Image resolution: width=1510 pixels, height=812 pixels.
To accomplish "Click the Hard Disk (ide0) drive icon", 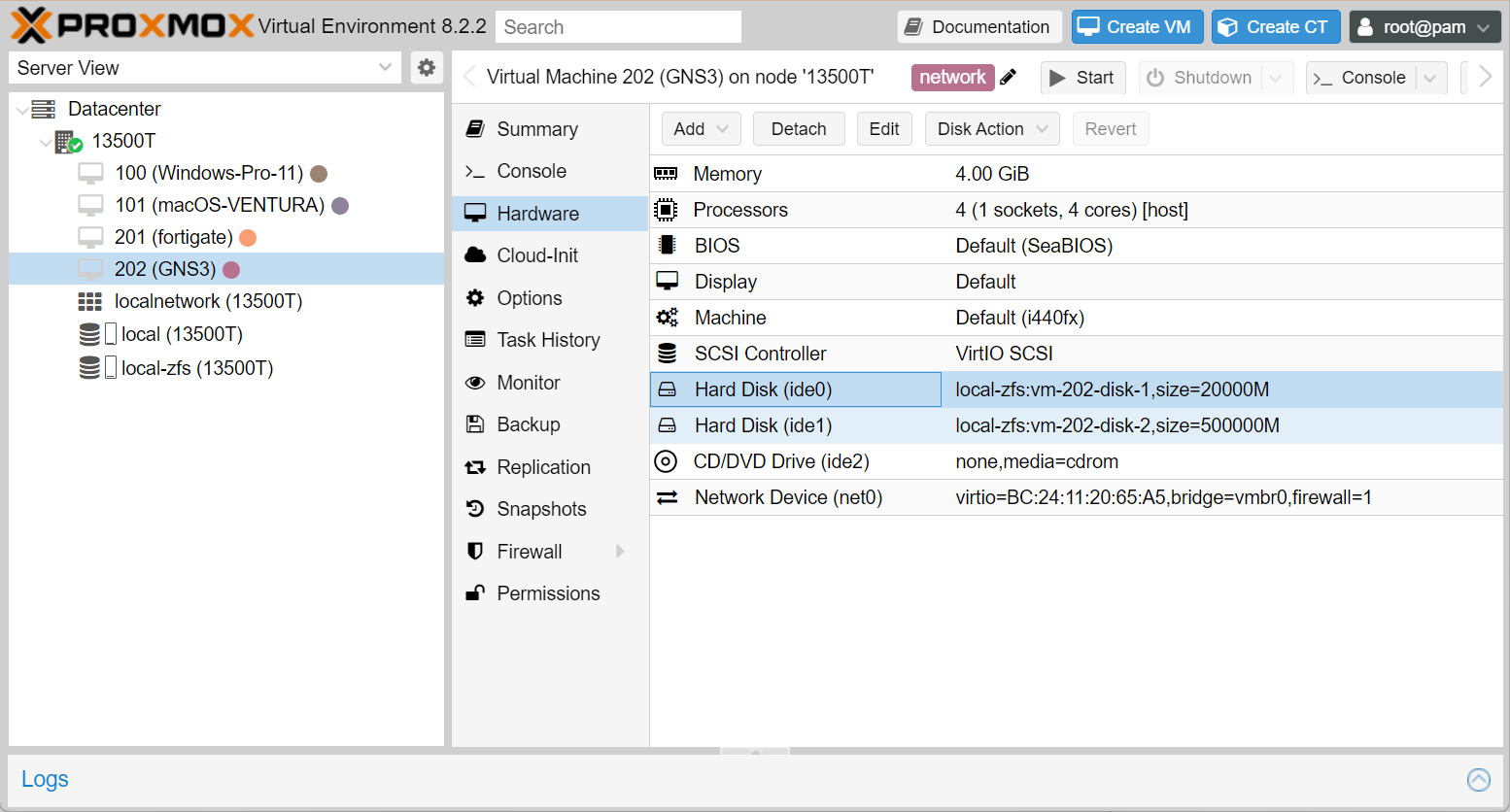I will [667, 389].
